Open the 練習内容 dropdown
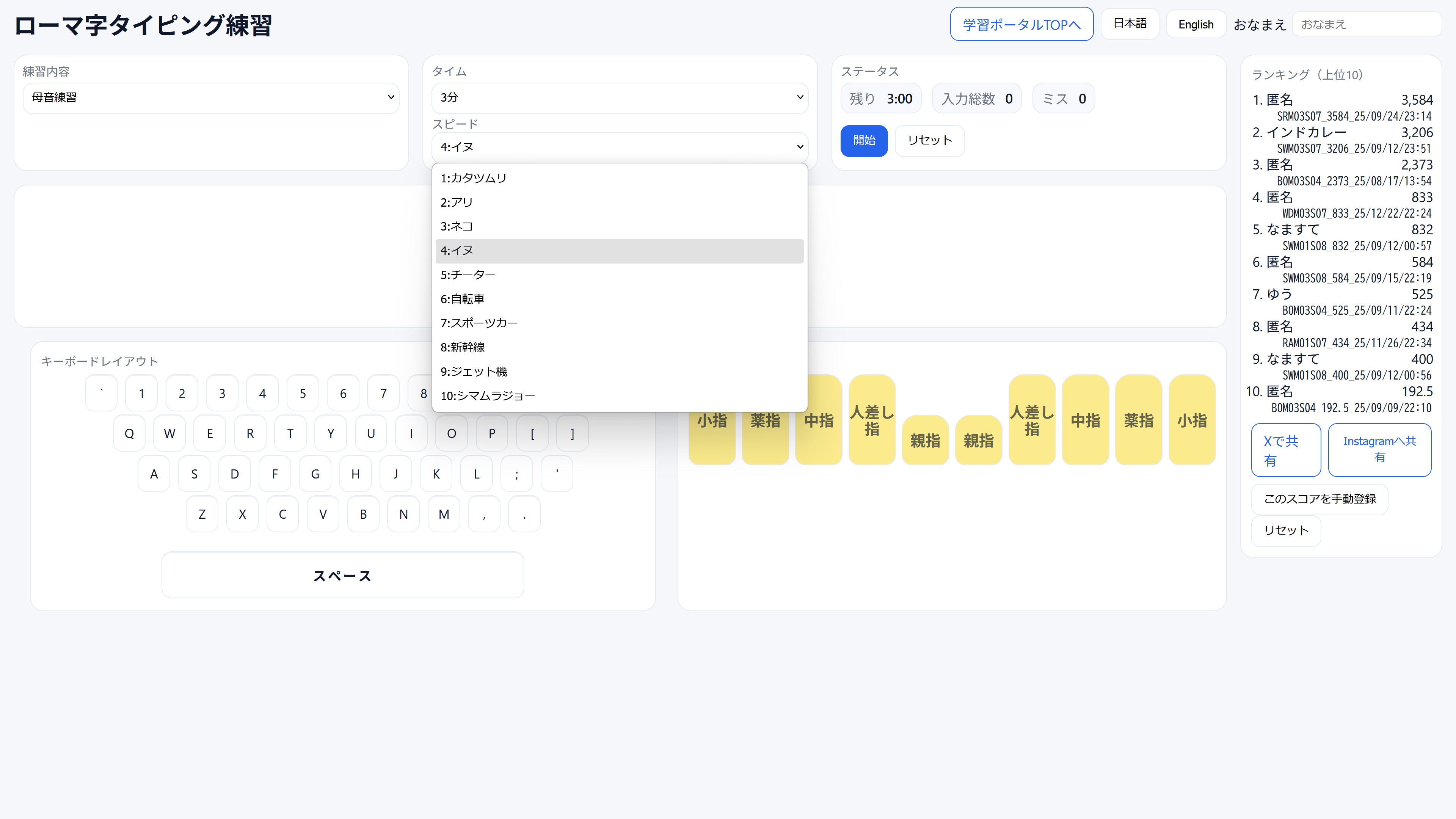 click(x=211, y=98)
